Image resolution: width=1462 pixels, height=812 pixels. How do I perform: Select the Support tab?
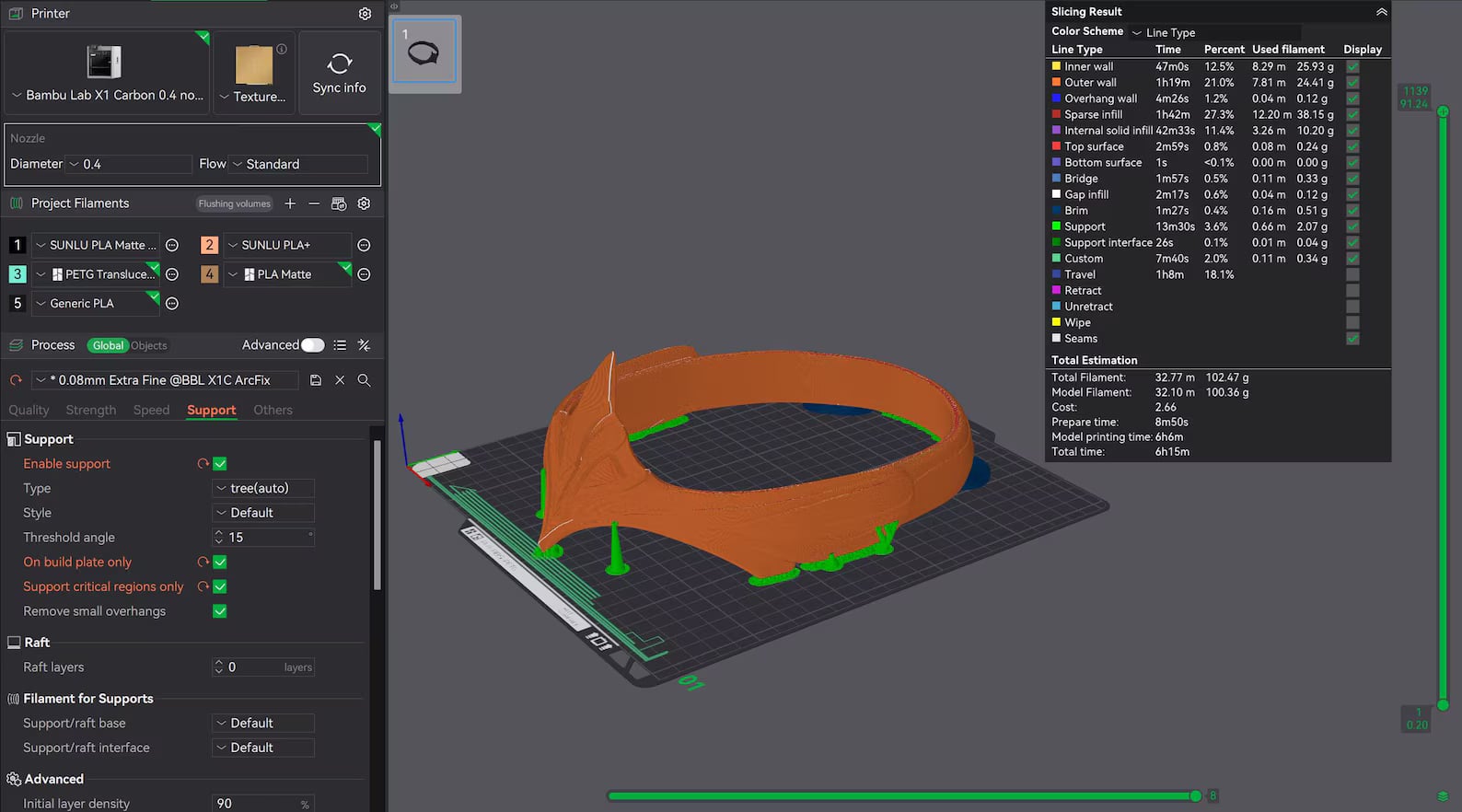(x=212, y=410)
